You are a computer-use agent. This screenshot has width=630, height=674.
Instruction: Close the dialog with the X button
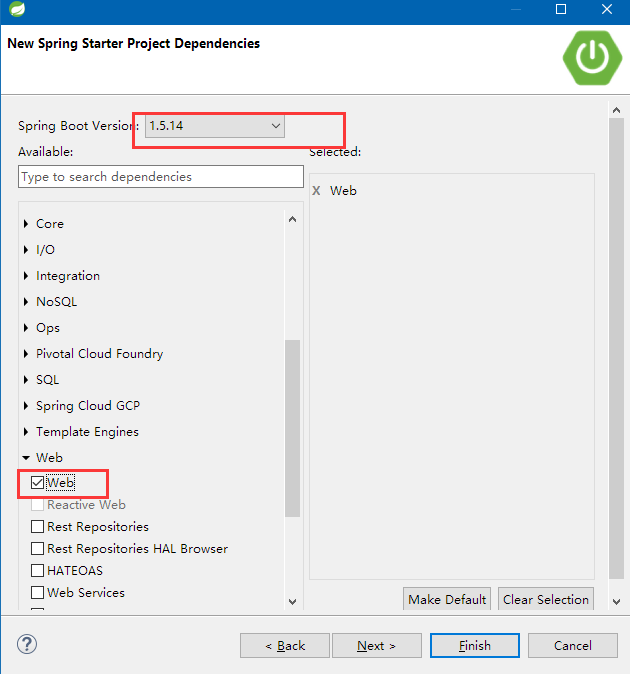(607, 9)
